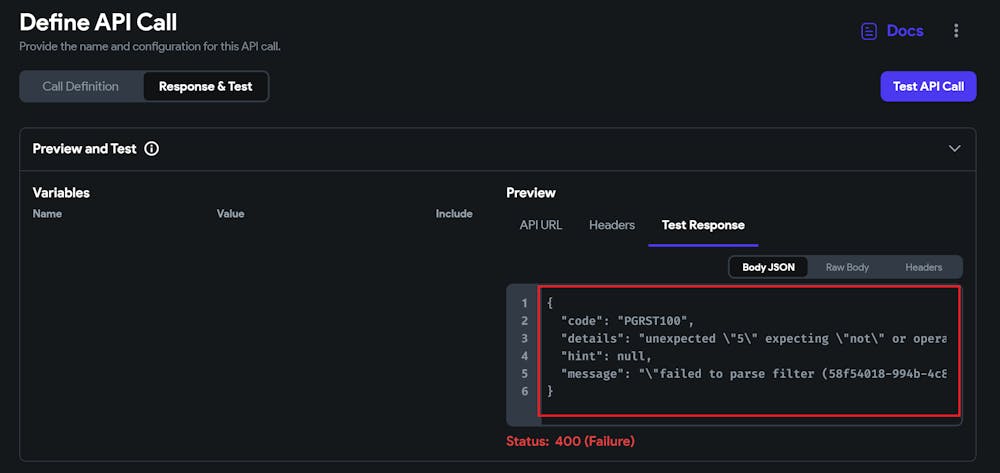Click the Status 400 (Failure) text
The image size is (1000, 473).
click(570, 441)
